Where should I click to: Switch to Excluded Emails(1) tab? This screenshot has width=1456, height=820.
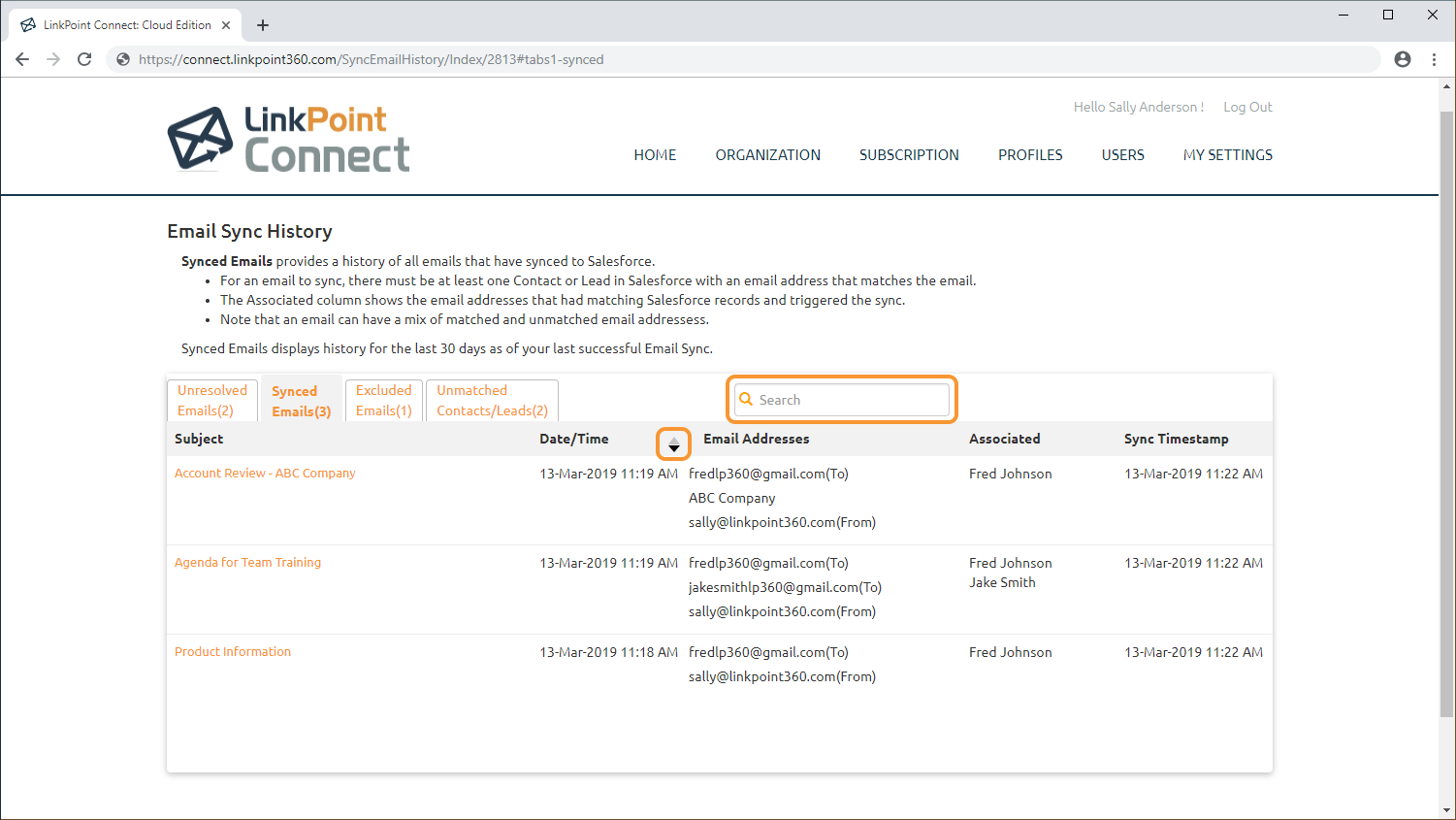click(x=384, y=401)
